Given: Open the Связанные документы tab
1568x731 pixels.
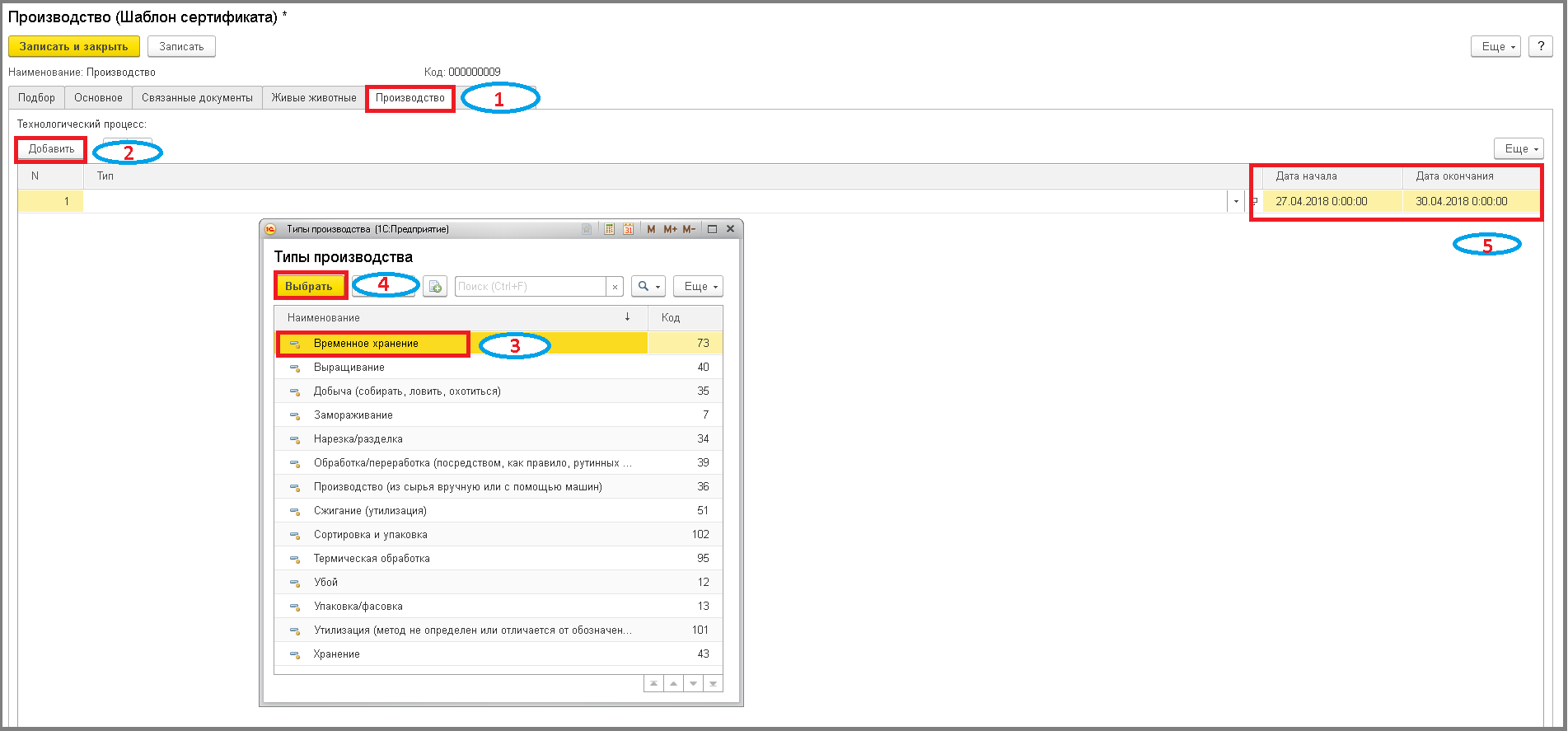Looking at the screenshot, I should point(197,97).
